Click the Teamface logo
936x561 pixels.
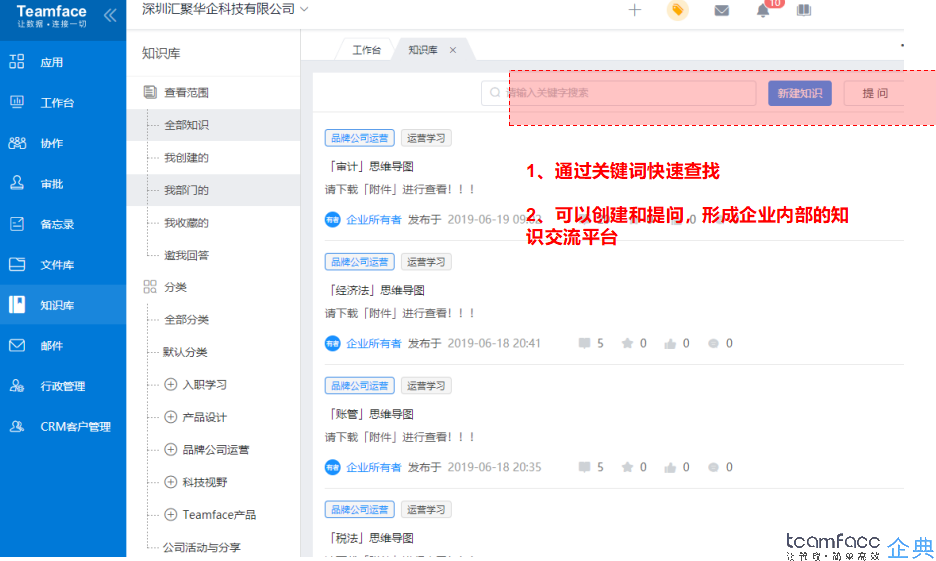point(51,16)
